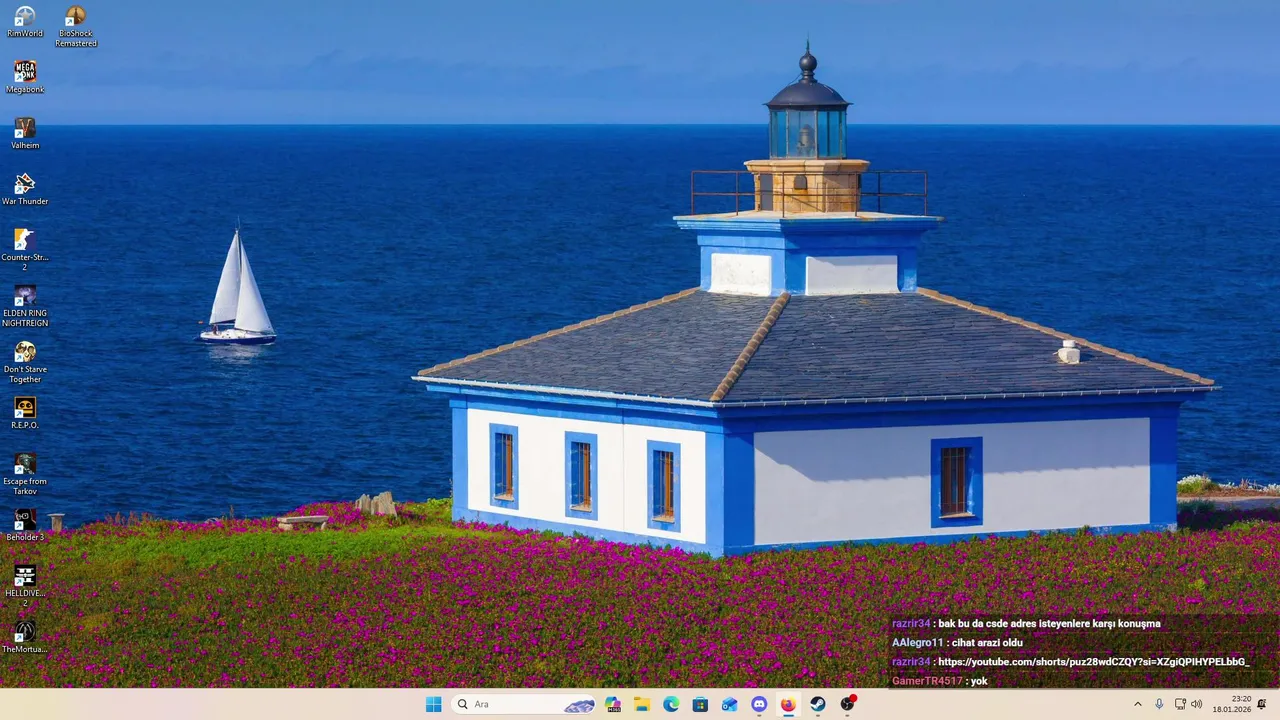The width and height of the screenshot is (1280, 720).
Task: Click the R.E.P.O. desktop shortcut
Action: (x=25, y=414)
